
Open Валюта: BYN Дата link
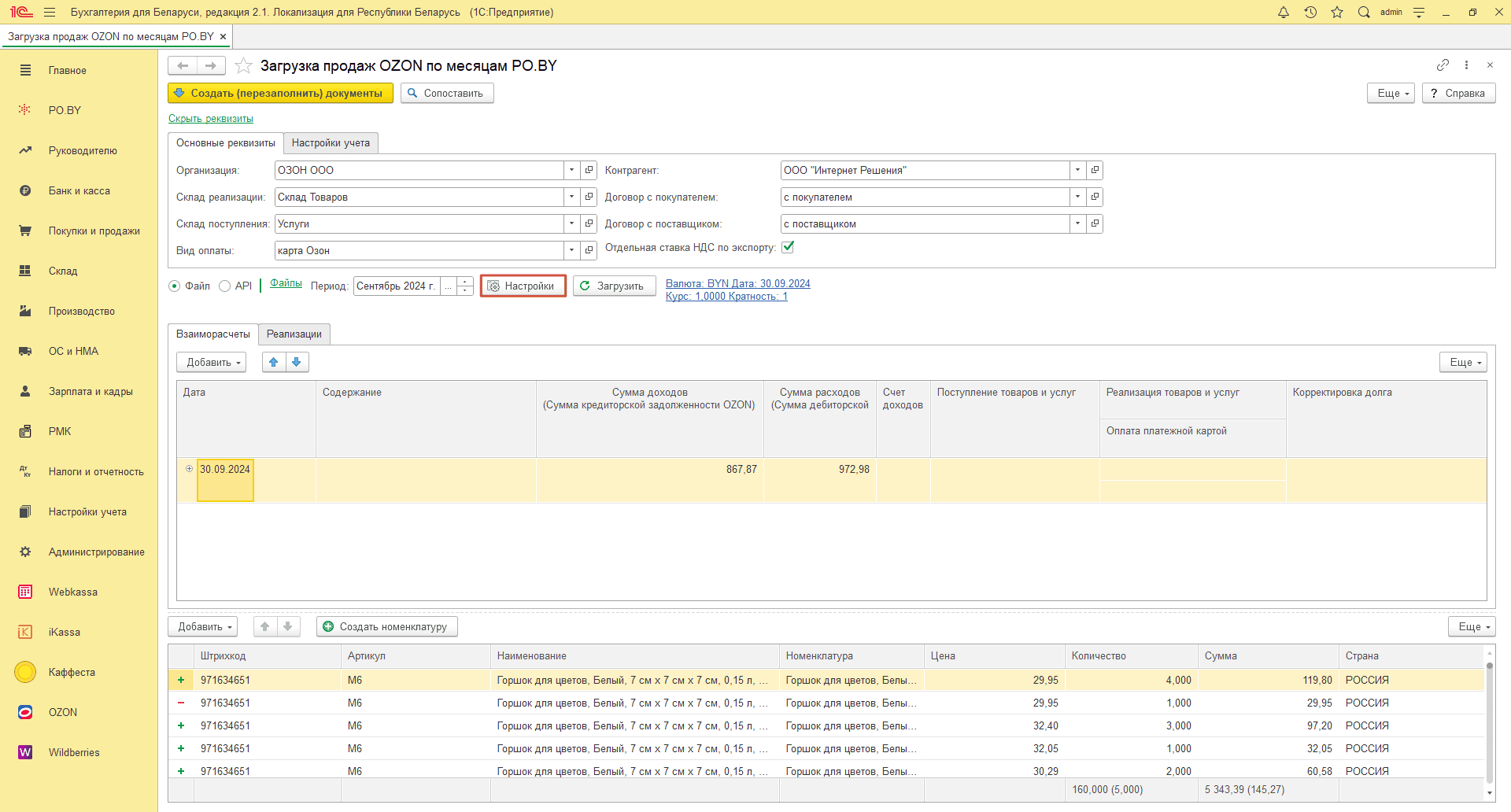click(x=738, y=283)
